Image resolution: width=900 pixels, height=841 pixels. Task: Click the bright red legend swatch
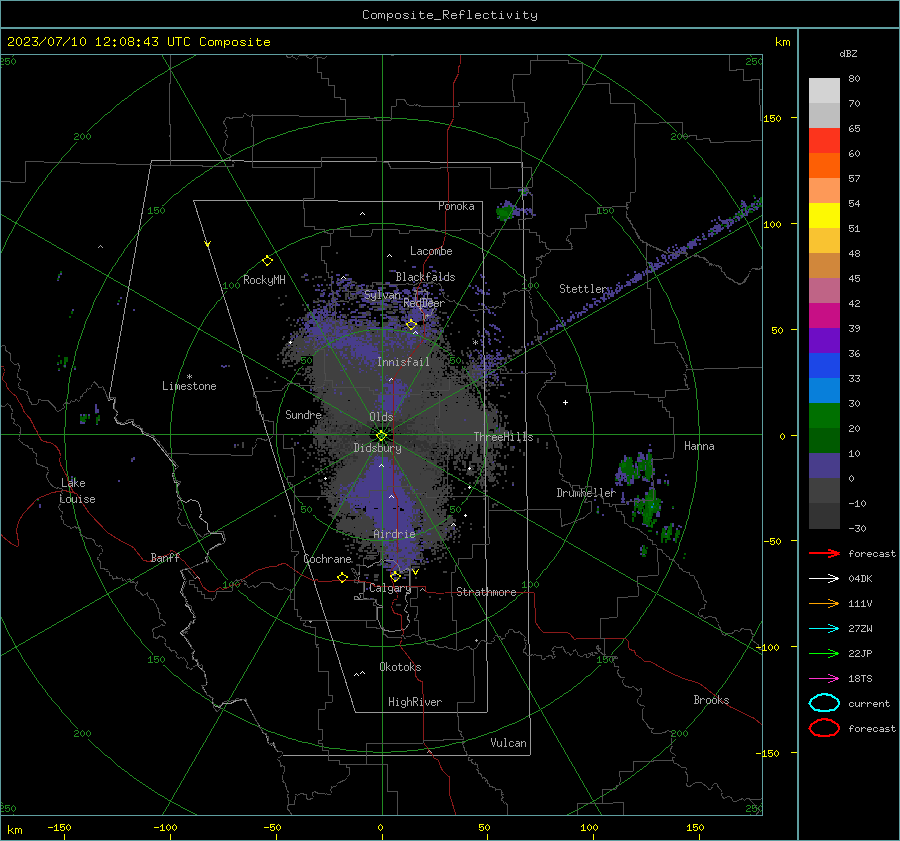(x=824, y=140)
